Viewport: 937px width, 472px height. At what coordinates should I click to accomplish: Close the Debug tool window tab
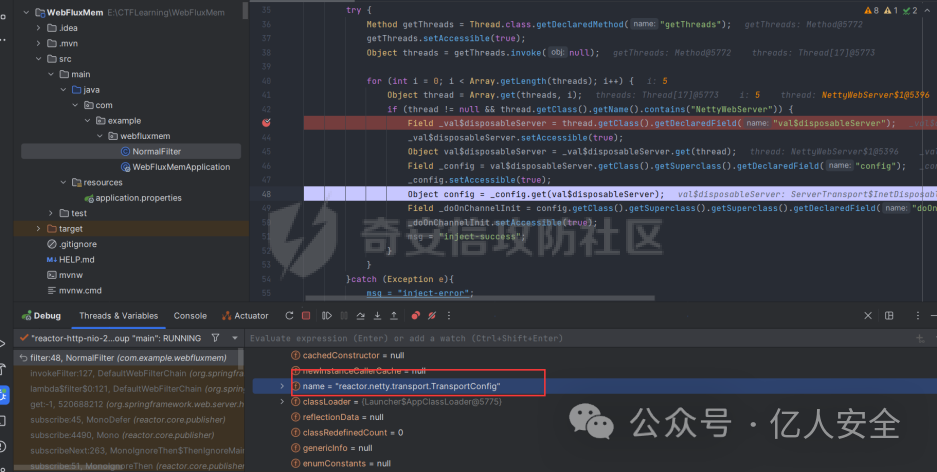point(868,315)
